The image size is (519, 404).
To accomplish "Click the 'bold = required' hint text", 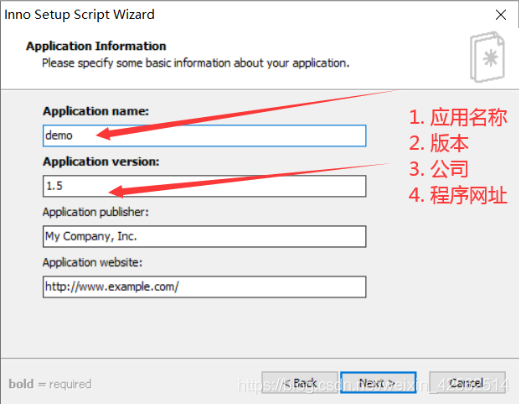I will click(50, 384).
